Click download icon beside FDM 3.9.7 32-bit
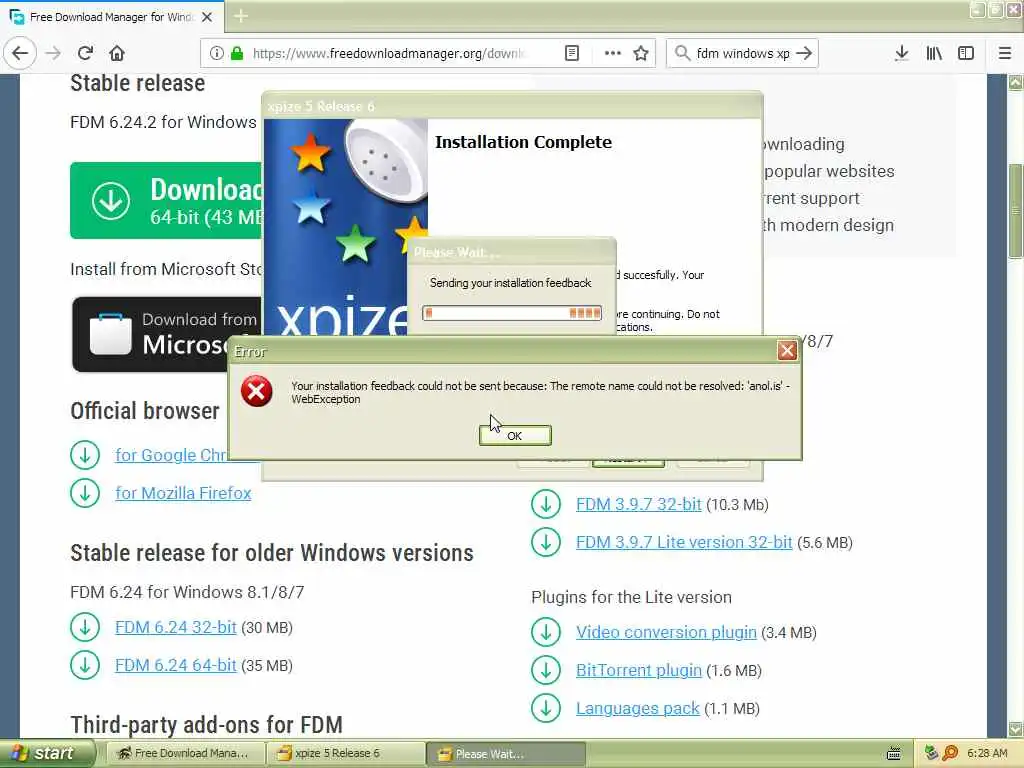 546,505
